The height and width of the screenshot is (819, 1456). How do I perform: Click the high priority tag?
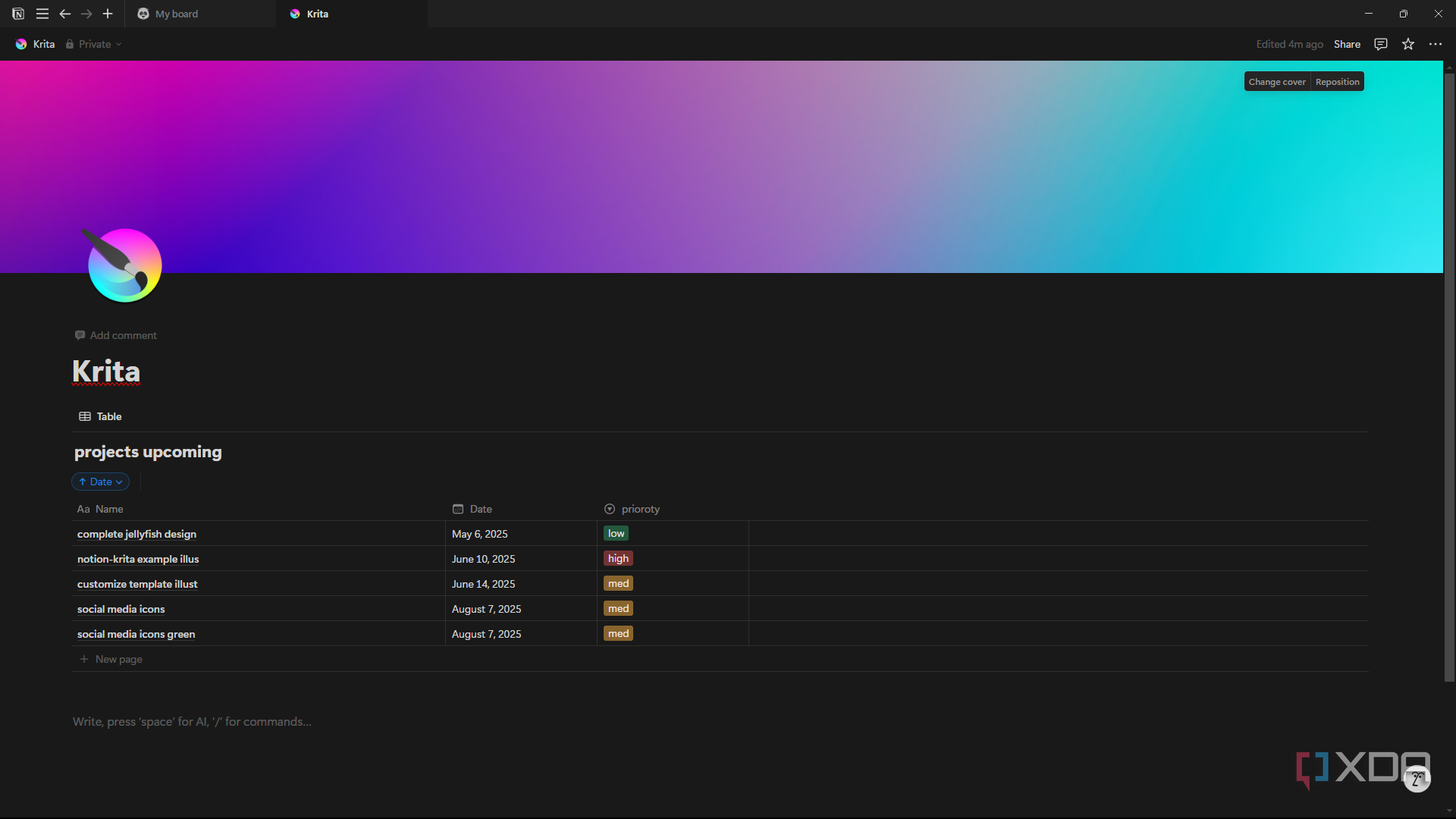(618, 558)
